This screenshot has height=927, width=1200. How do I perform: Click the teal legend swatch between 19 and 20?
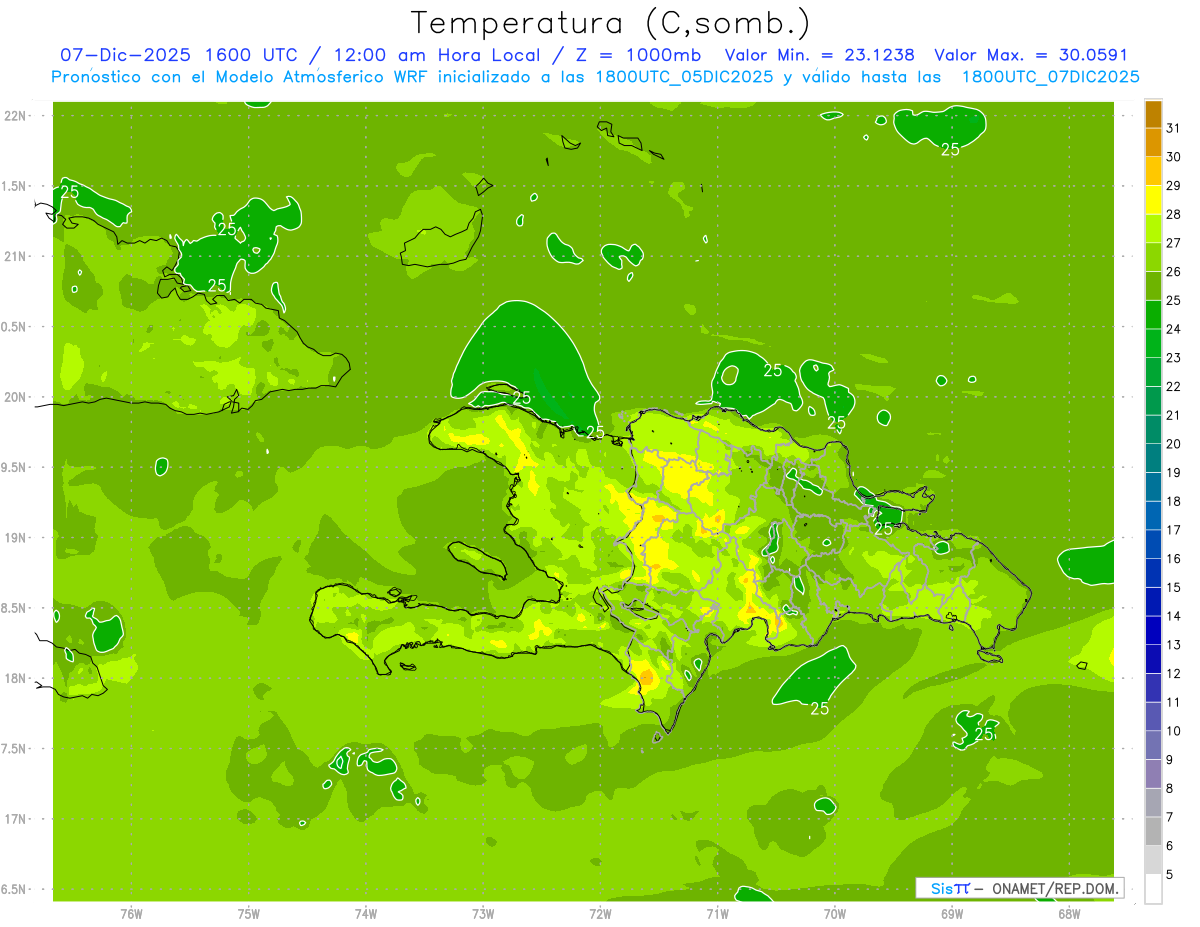point(1153,458)
